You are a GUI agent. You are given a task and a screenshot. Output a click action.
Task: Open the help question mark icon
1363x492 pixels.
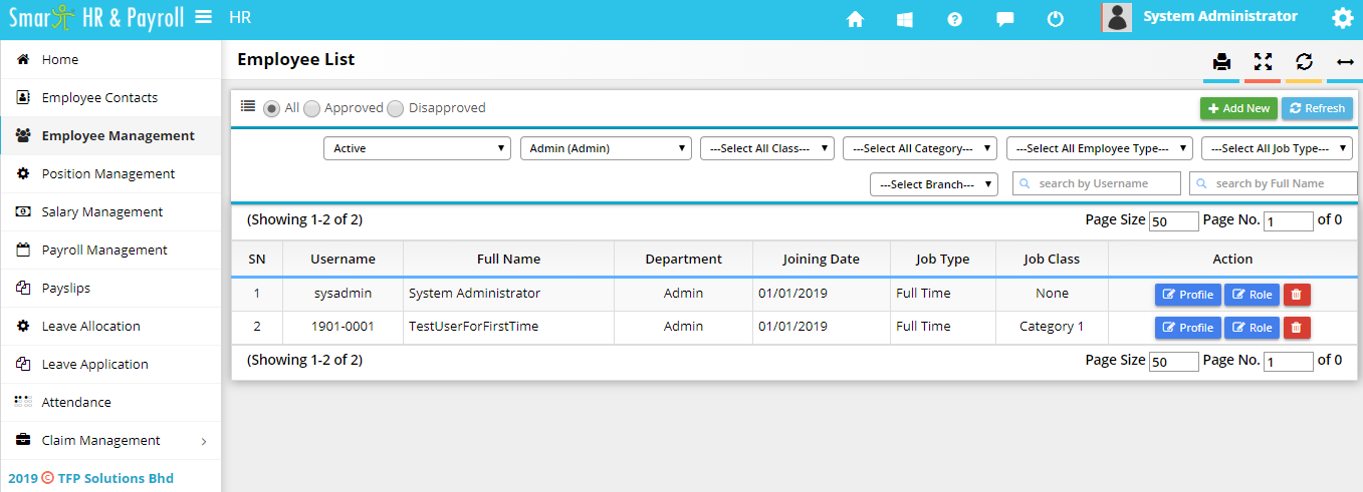coord(955,19)
